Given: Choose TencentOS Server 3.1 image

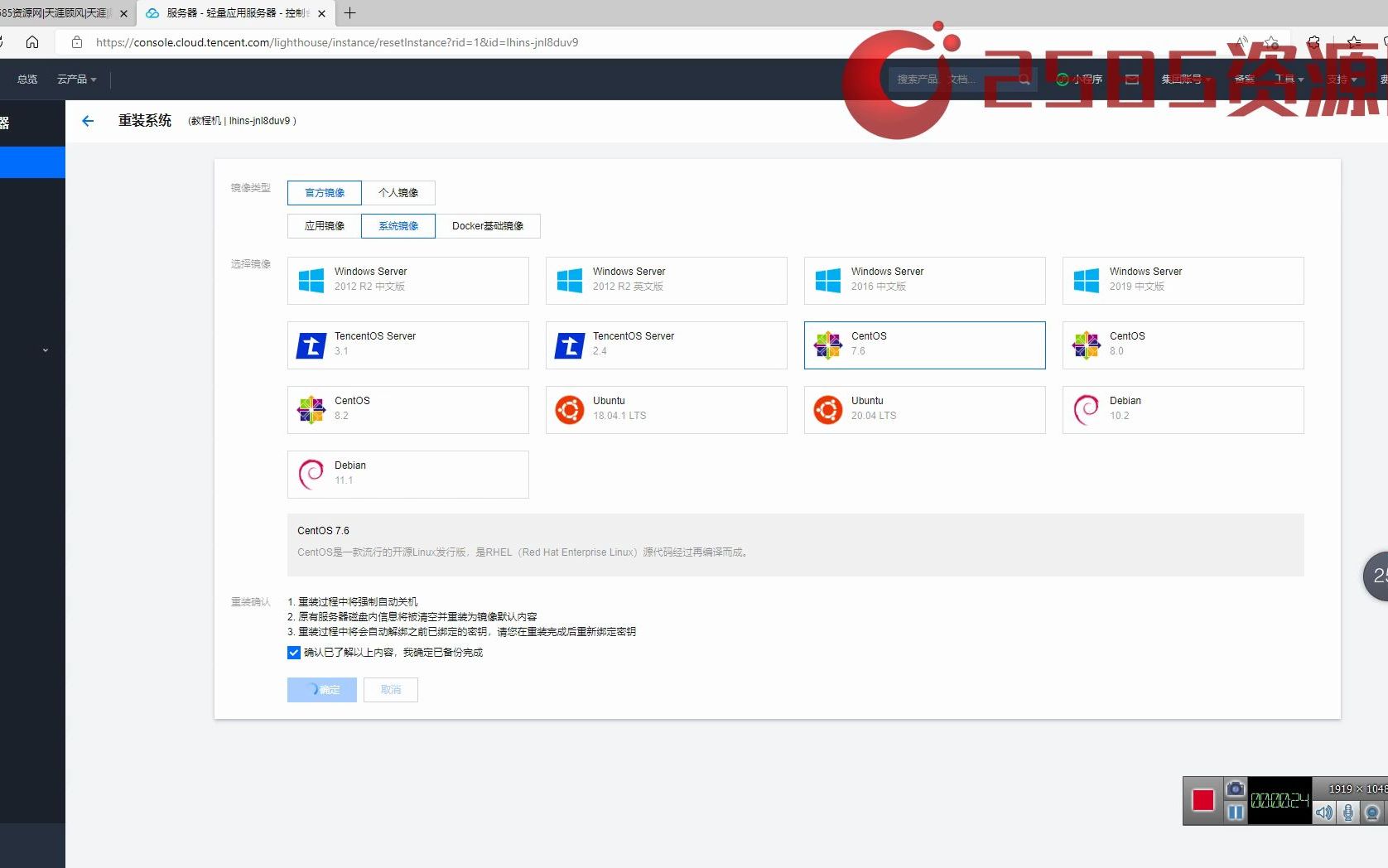Looking at the screenshot, I should (408, 345).
